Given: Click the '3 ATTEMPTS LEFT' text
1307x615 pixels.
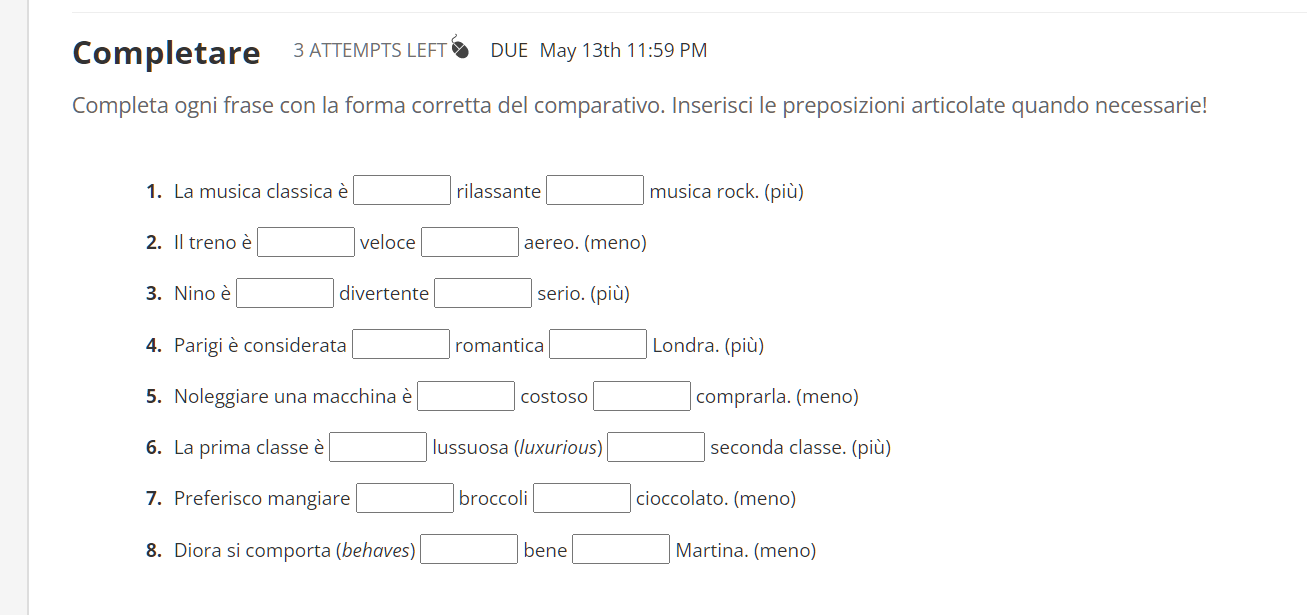Looking at the screenshot, I should tap(369, 49).
